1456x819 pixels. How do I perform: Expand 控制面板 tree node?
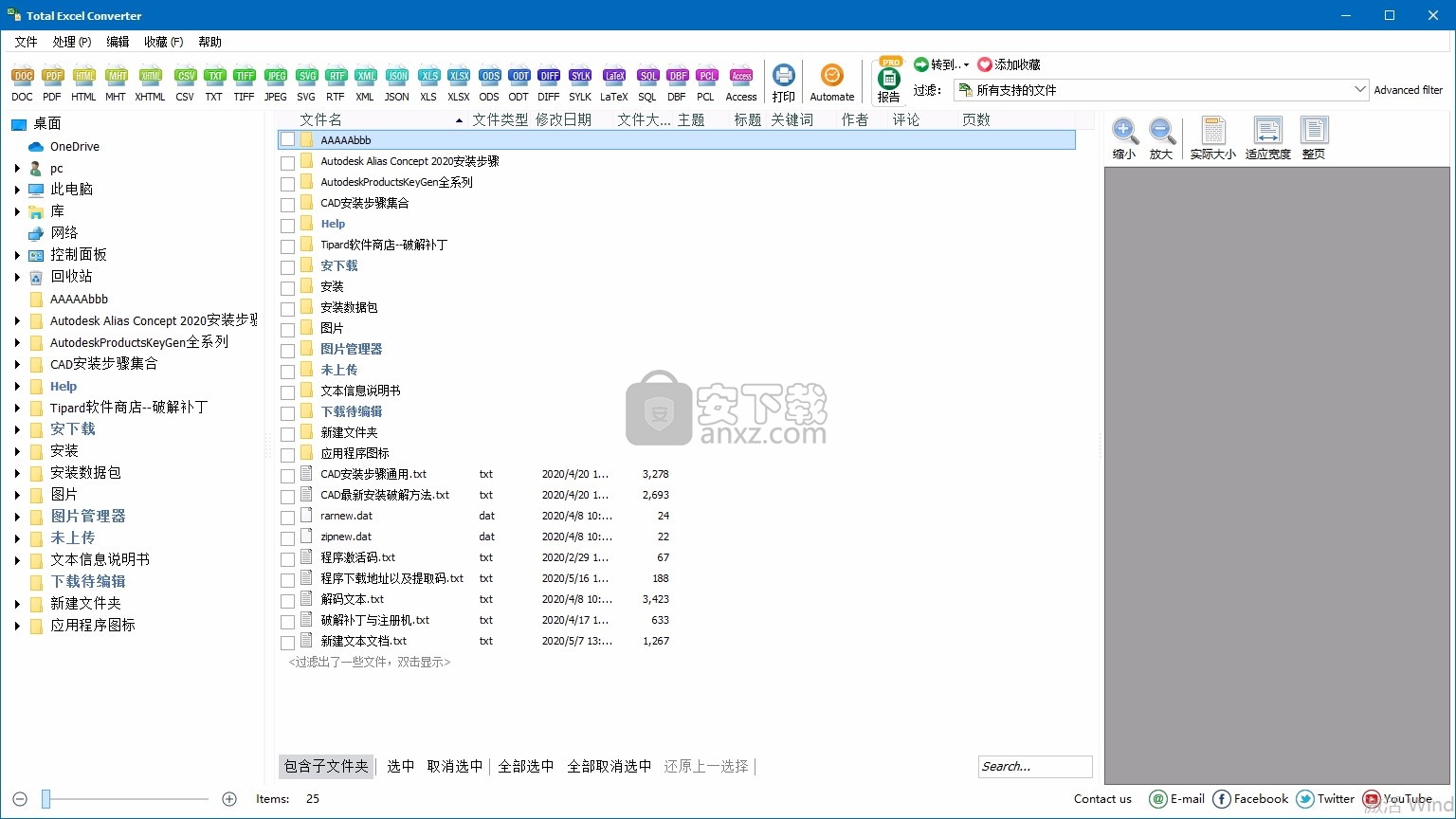(17, 255)
